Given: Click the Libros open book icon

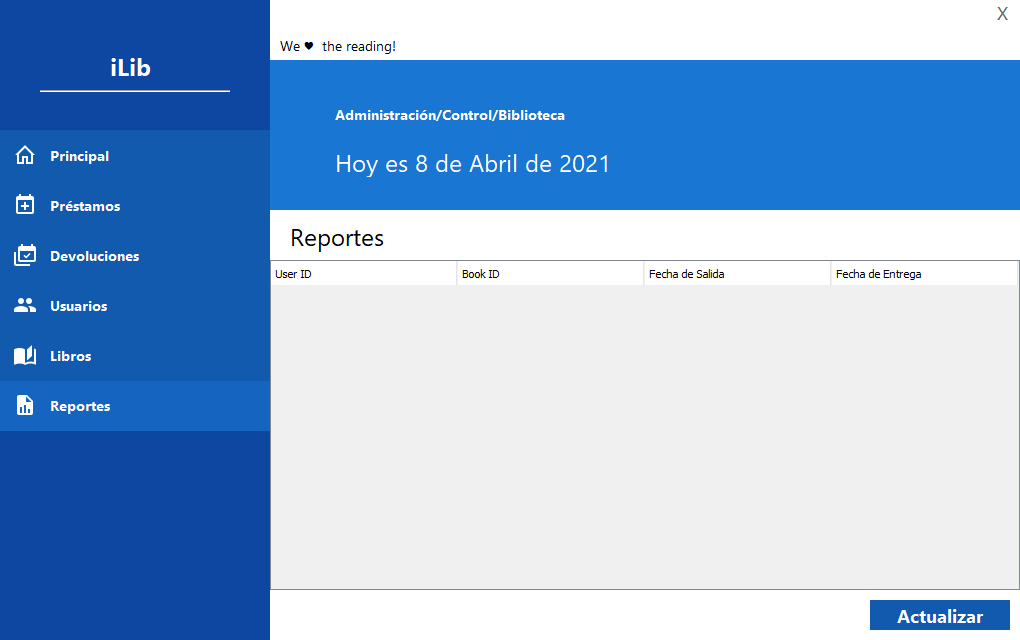Looking at the screenshot, I should point(25,355).
